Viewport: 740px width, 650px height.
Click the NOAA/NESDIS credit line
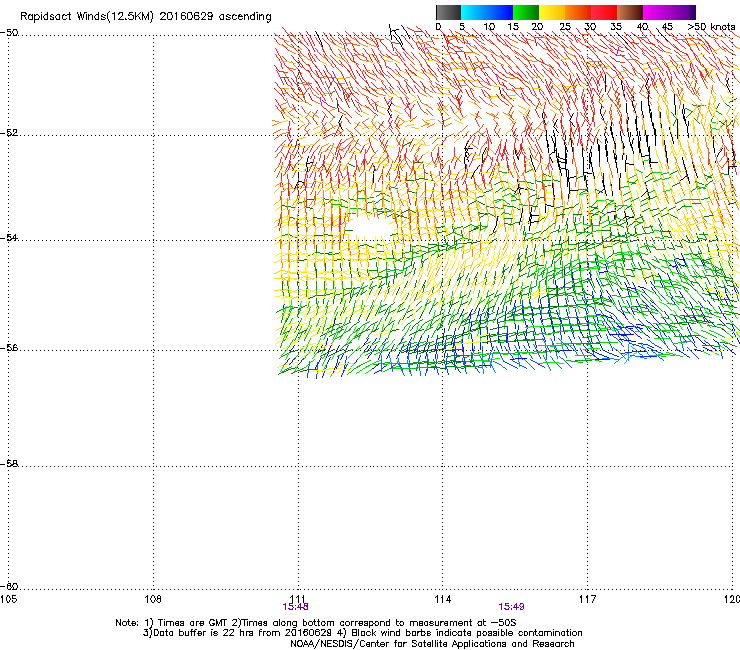point(432,644)
